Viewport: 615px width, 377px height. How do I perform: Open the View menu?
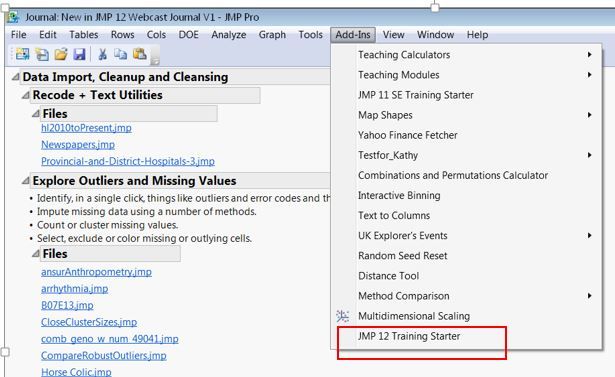[393, 35]
